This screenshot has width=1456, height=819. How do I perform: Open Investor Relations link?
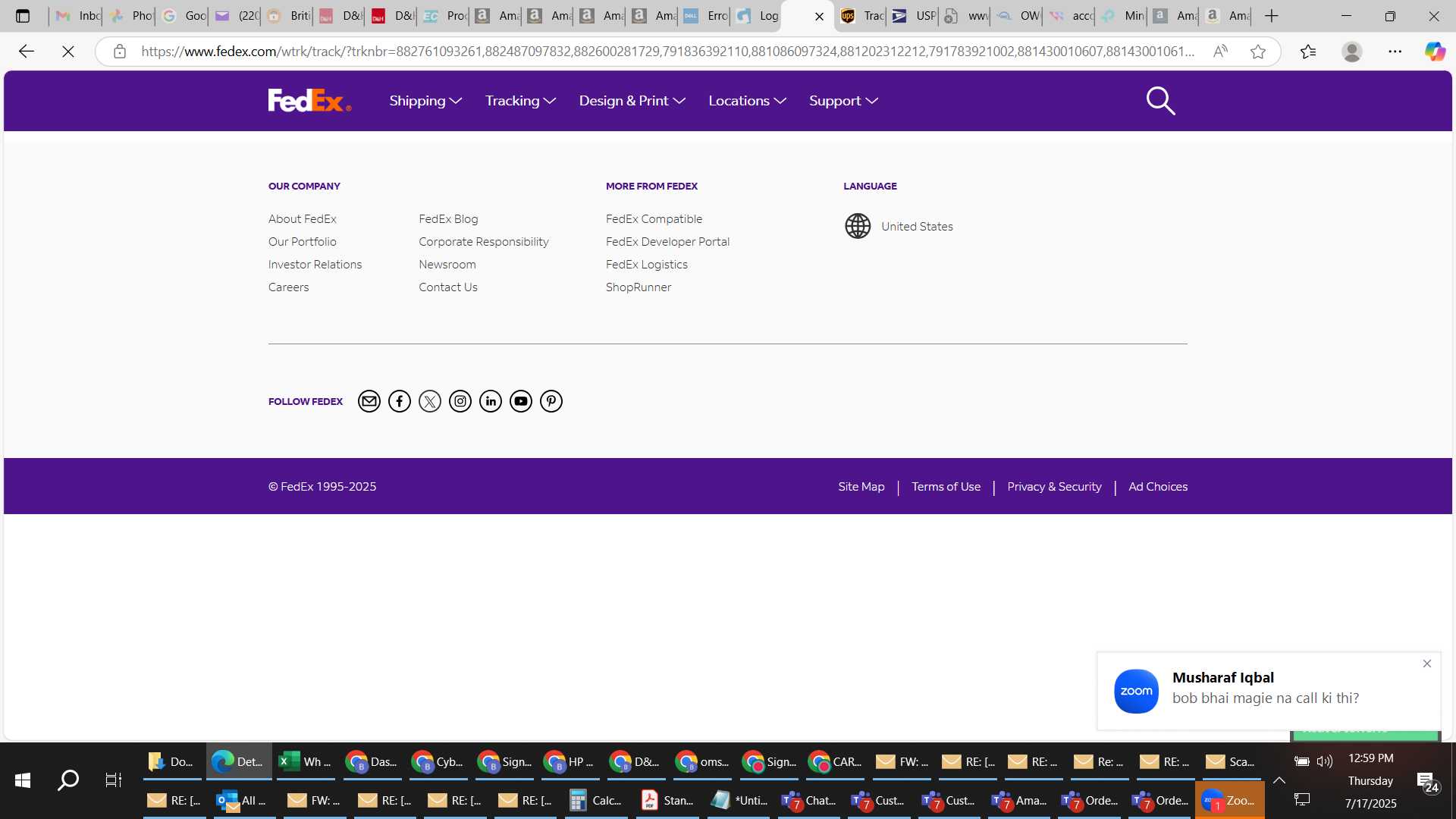point(315,265)
